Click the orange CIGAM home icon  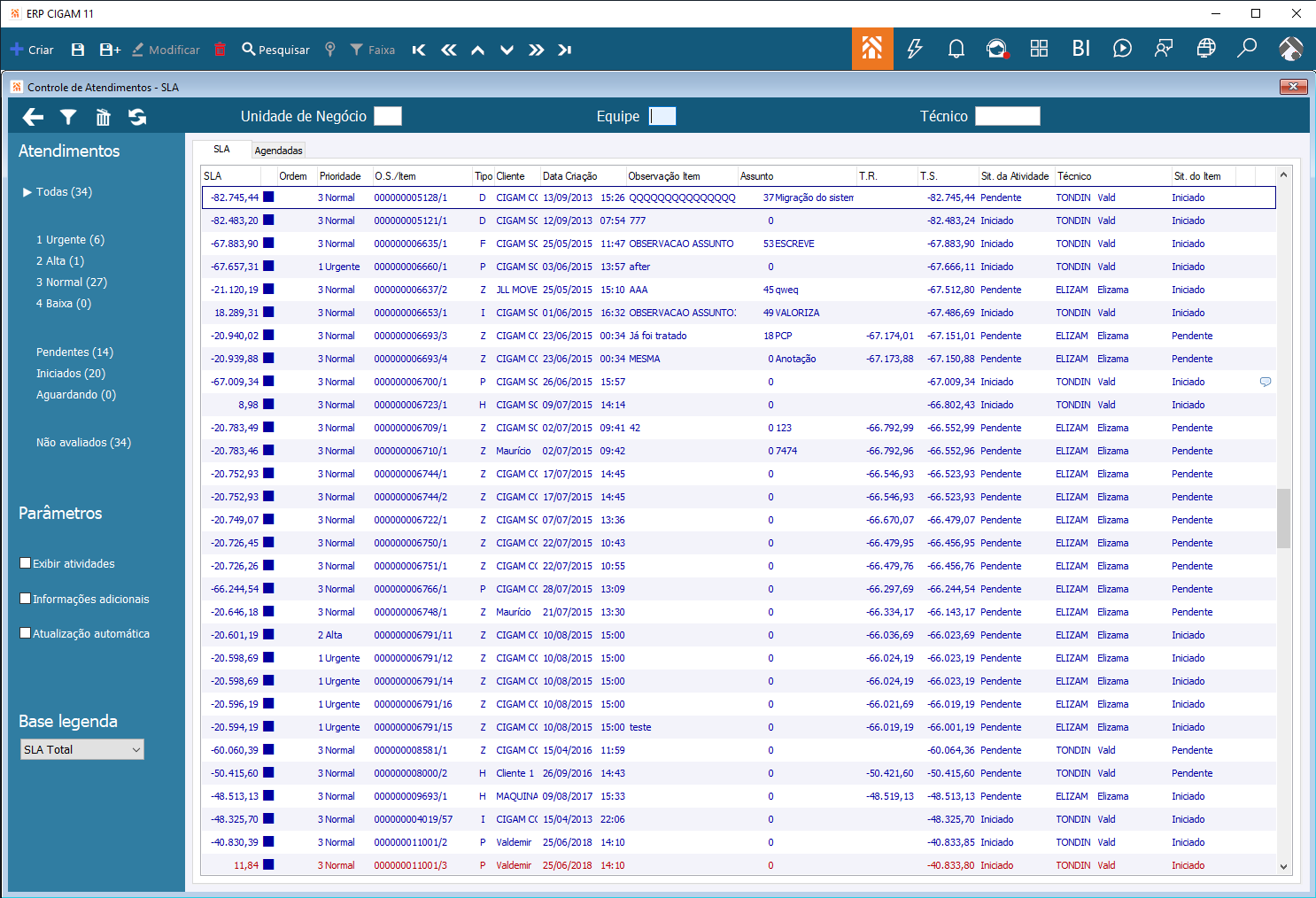pos(872,49)
